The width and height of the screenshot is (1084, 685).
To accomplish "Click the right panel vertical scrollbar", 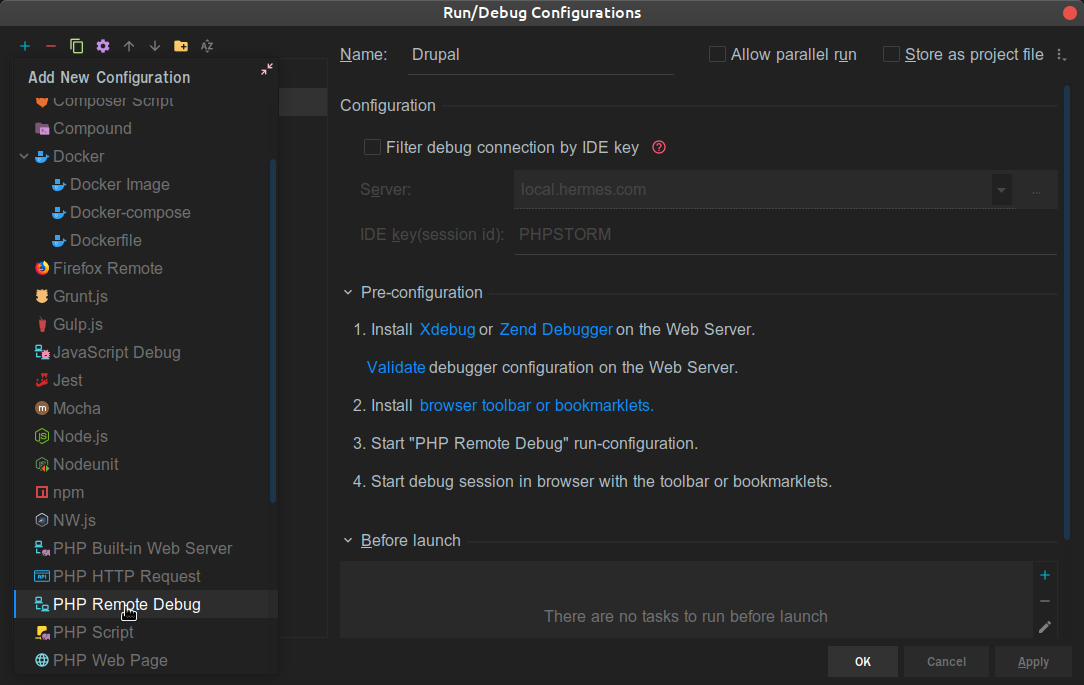I will coord(1067,312).
